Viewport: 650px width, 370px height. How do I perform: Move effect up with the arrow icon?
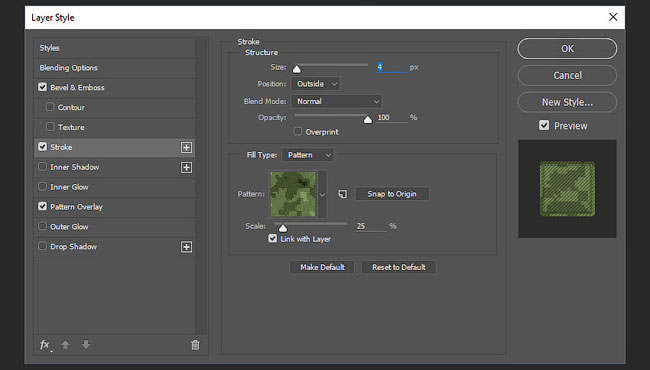pos(65,344)
